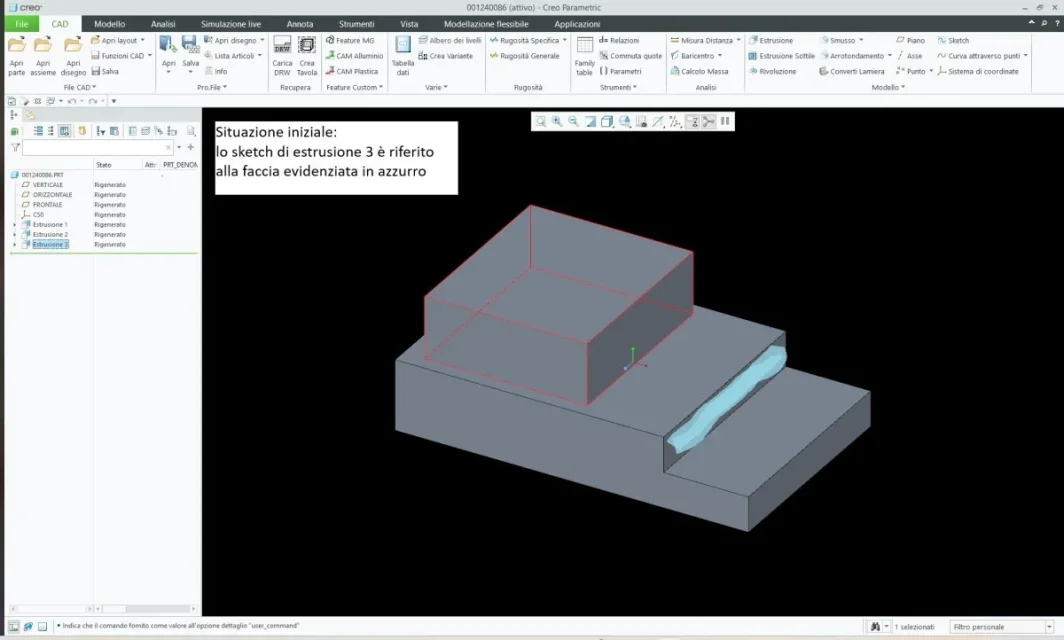Switch to the Simulazione live tab
The height and width of the screenshot is (640, 1064).
point(231,24)
